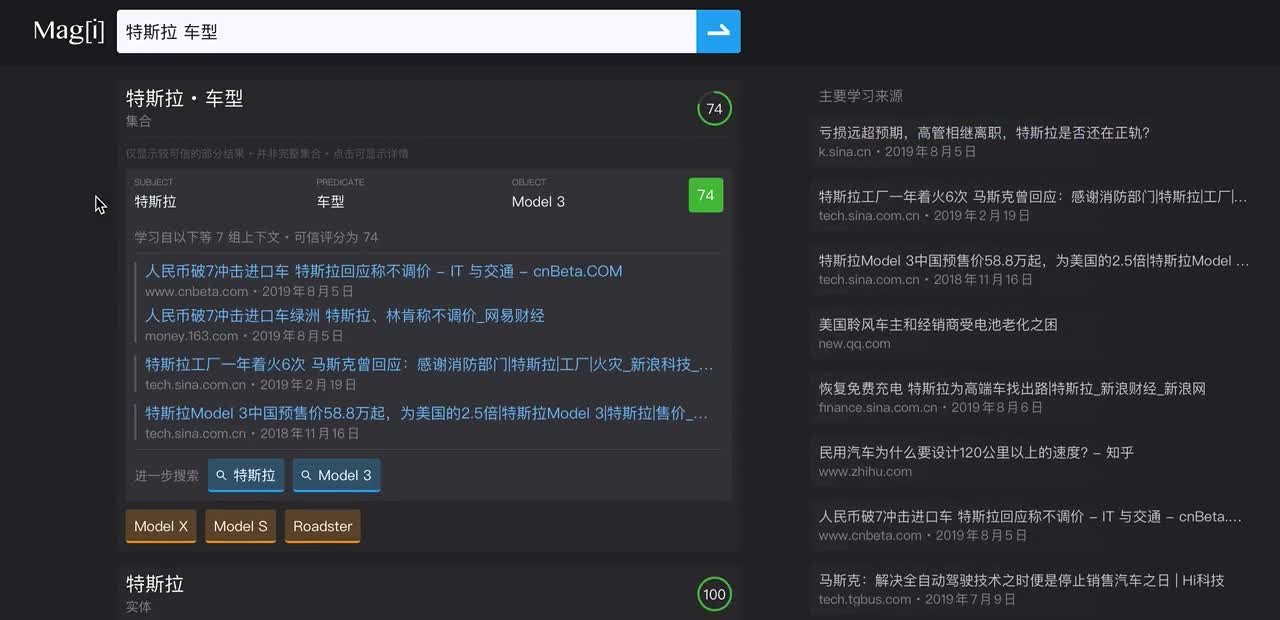1280x620 pixels.
Task: Select the Roadster tag
Action: [322, 526]
